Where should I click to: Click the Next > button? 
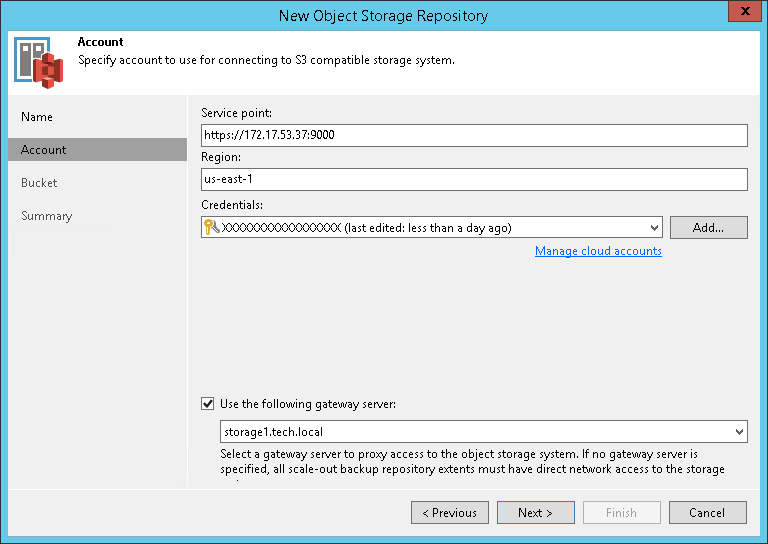(x=535, y=513)
